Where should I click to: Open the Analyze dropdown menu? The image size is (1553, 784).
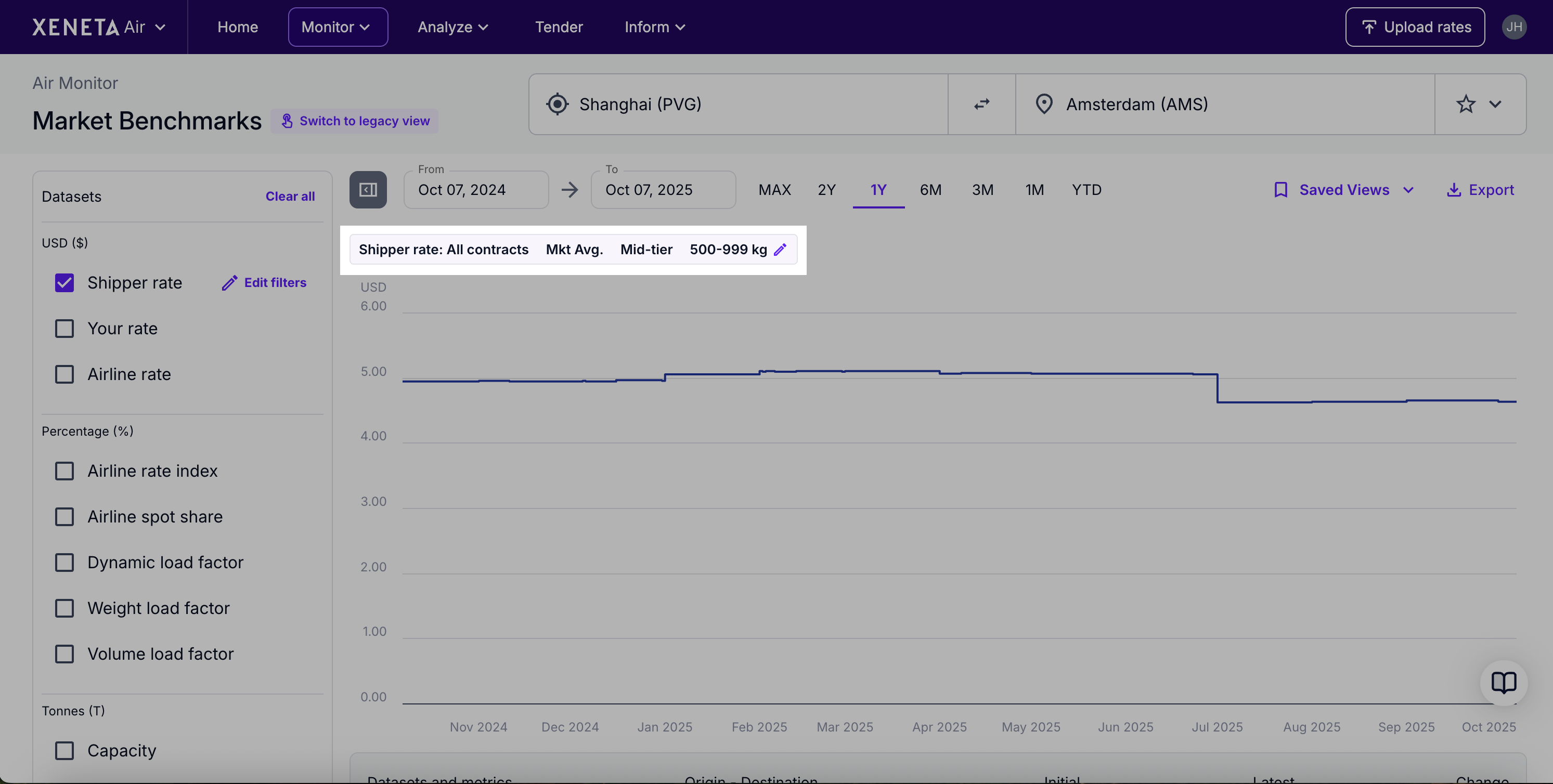click(453, 27)
